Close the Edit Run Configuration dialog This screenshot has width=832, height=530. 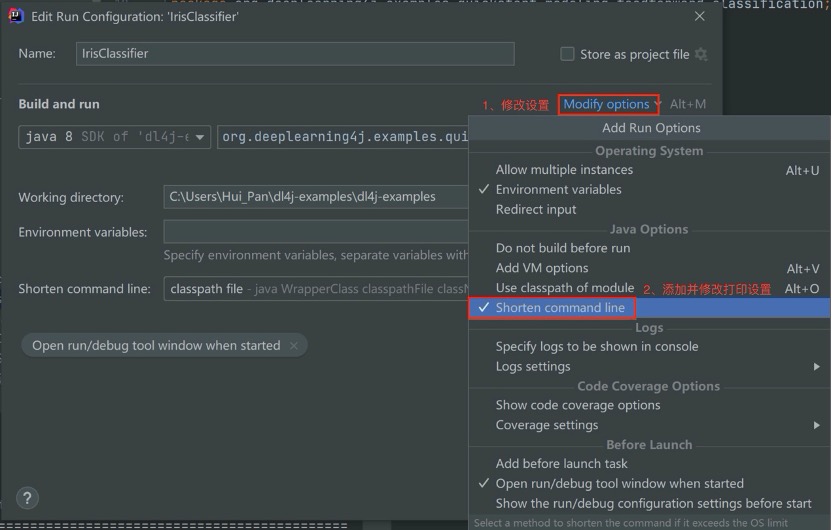coord(699,16)
